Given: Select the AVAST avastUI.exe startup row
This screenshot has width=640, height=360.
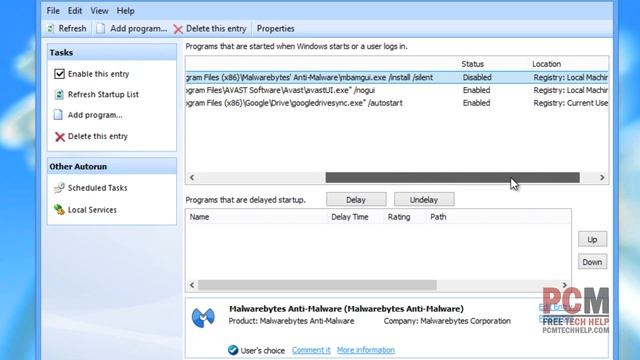Looking at the screenshot, I should tap(397, 90).
